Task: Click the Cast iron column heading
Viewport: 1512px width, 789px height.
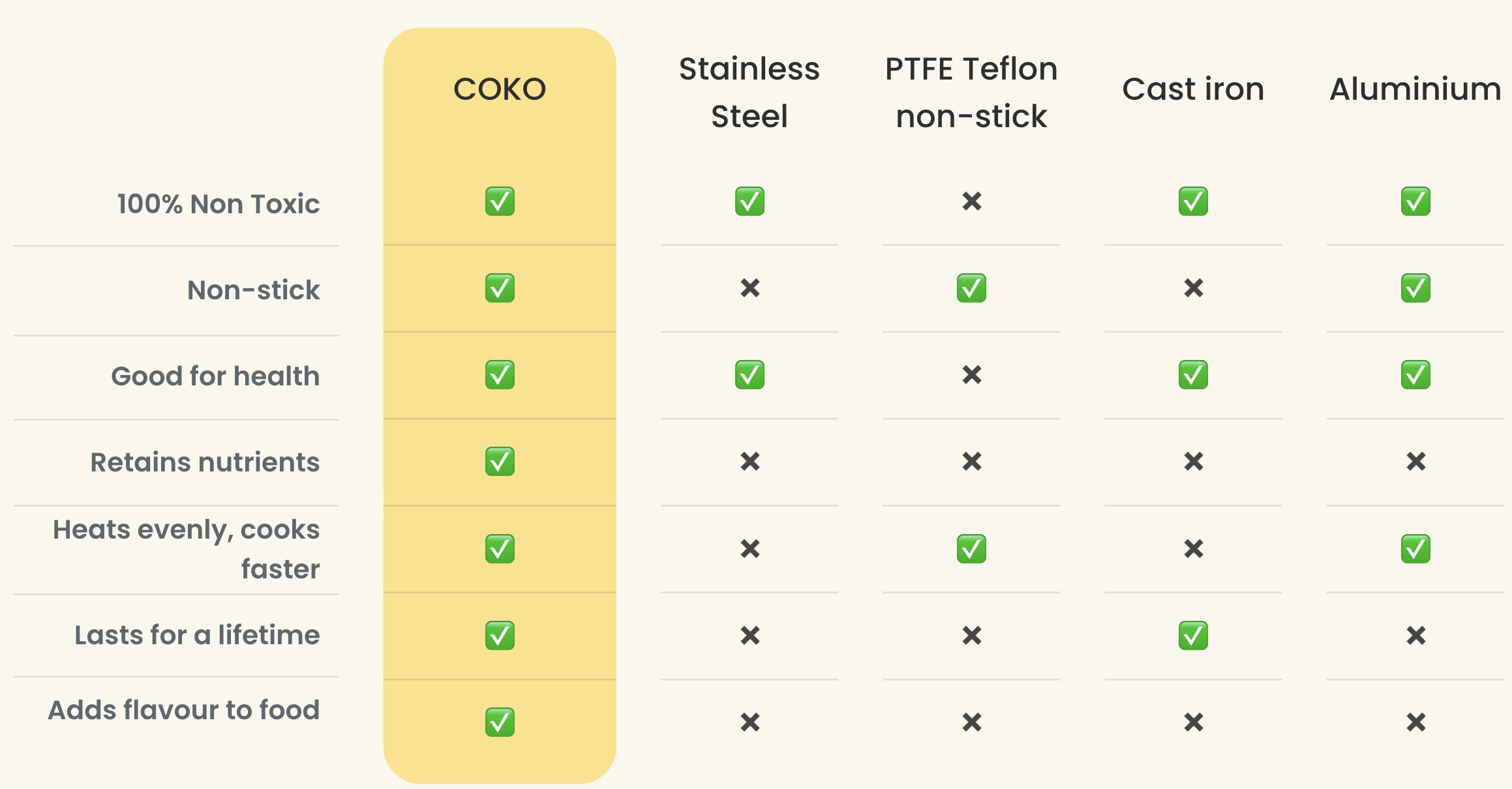Action: click(x=1193, y=89)
